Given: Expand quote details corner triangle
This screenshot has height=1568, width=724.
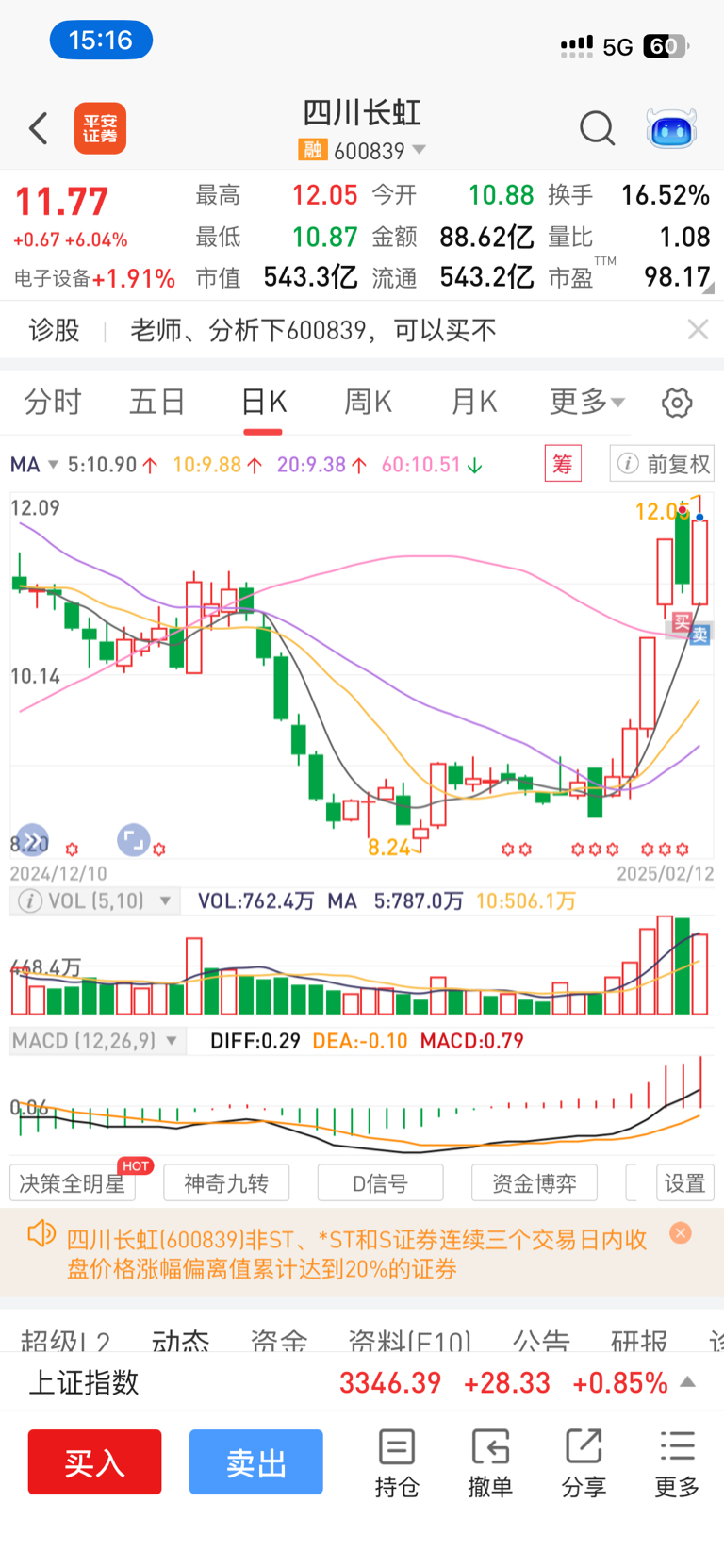Looking at the screenshot, I should coord(709,289).
